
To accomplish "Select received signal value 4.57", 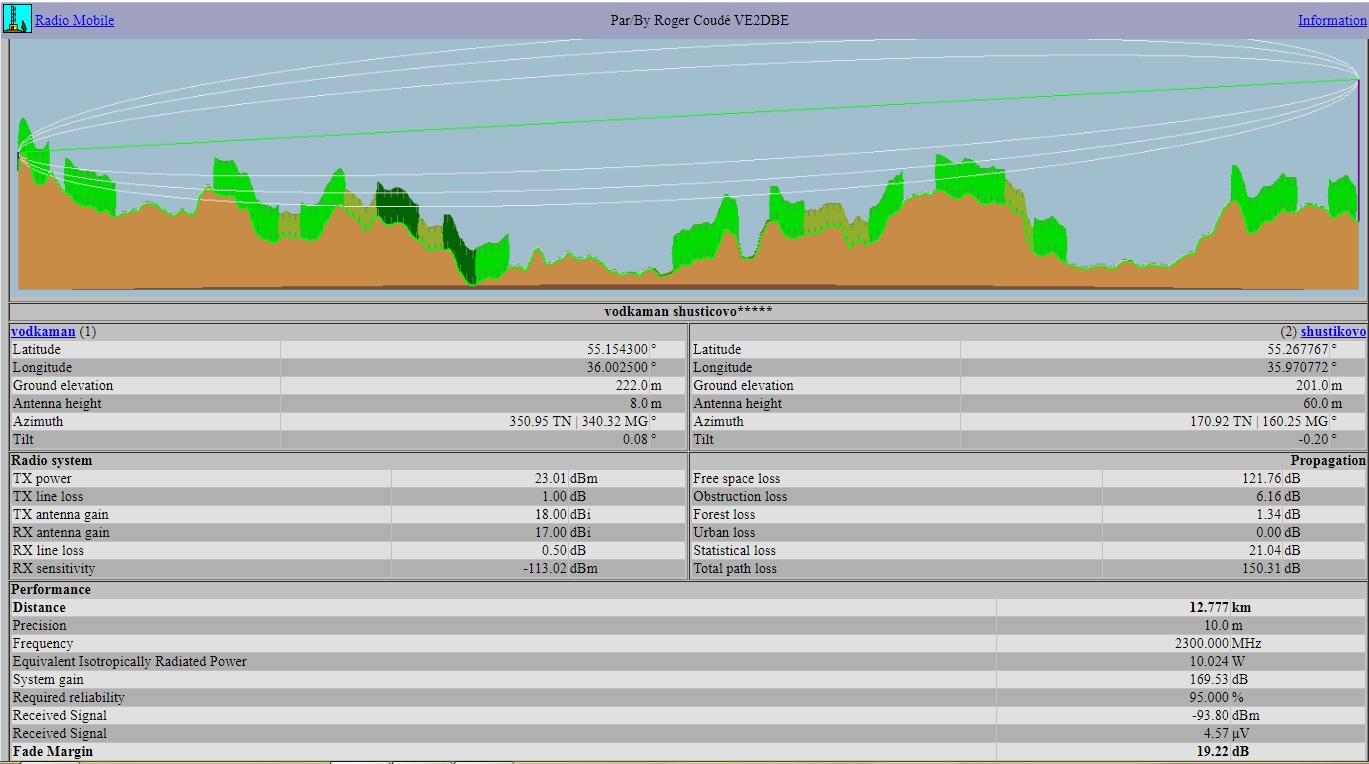I will pos(1216,733).
